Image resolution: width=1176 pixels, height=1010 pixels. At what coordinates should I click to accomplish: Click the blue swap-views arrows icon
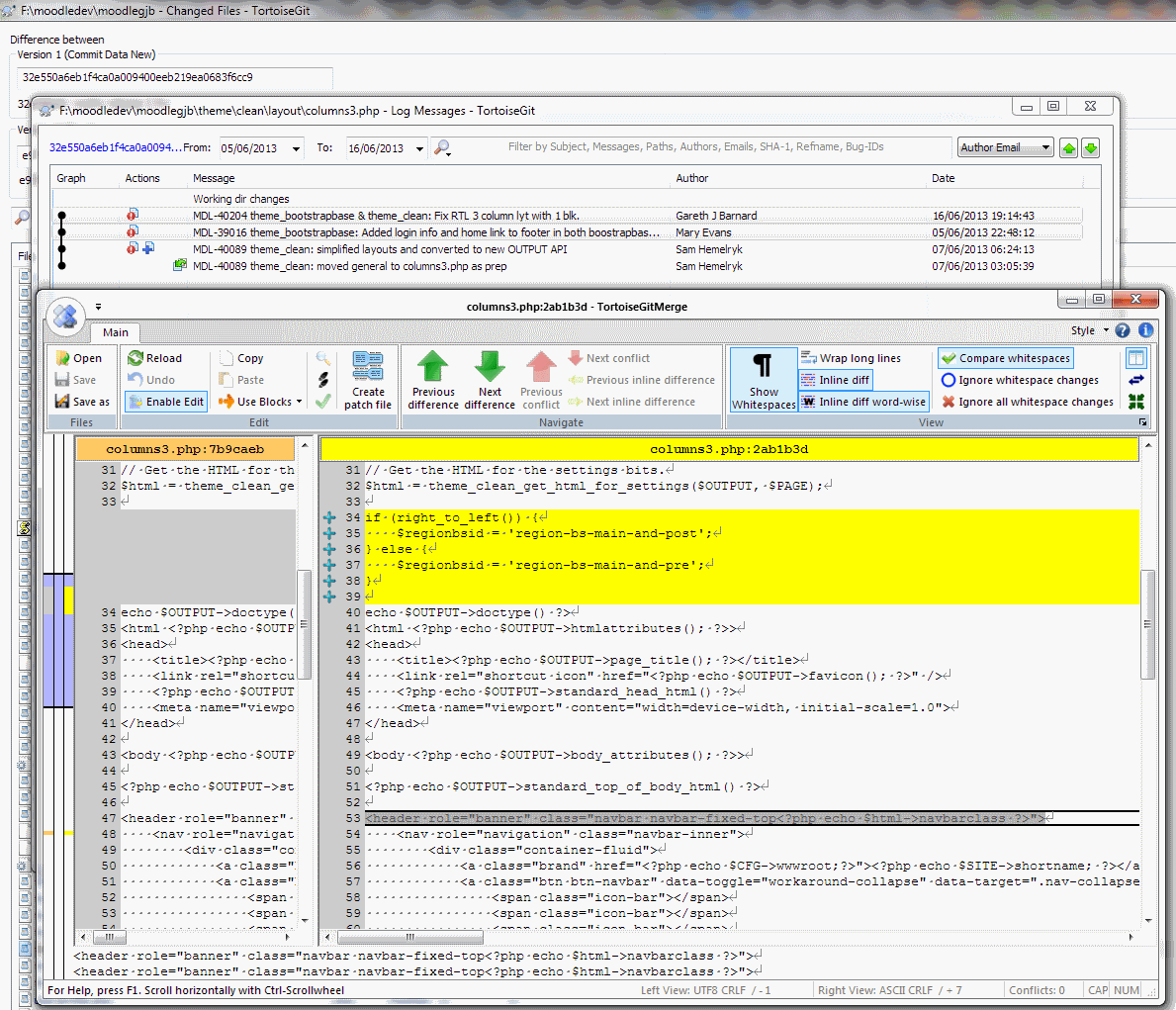[x=1136, y=381]
